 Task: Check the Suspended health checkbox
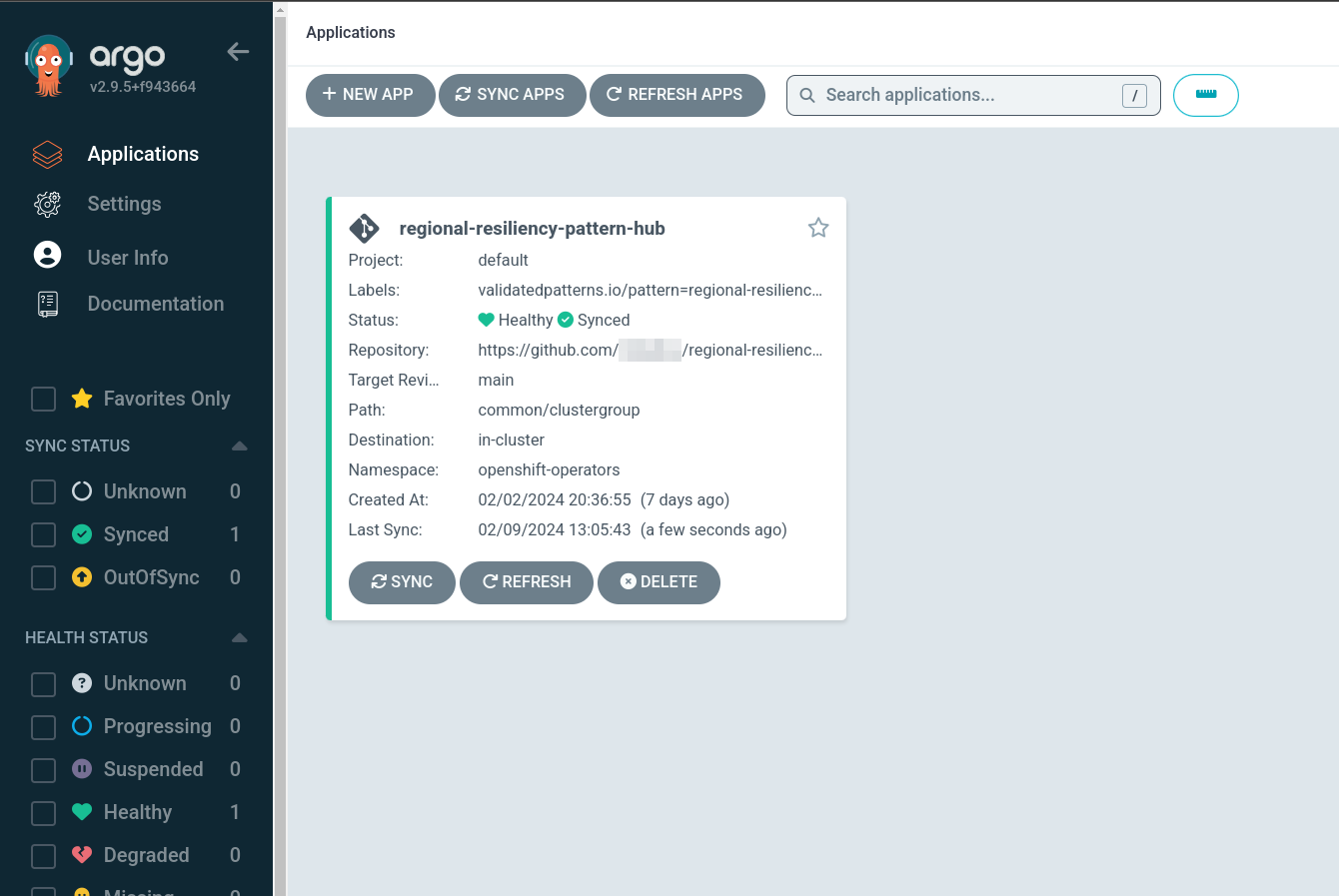44,770
